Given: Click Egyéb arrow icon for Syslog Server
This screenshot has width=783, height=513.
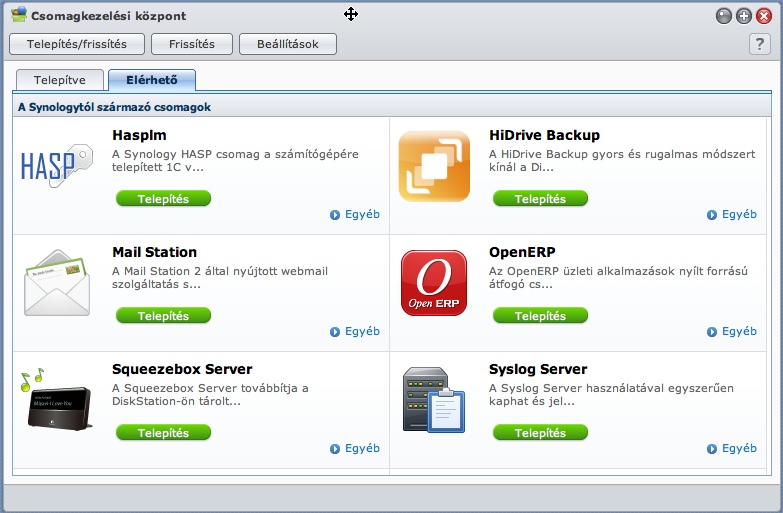Looking at the screenshot, I should point(712,449).
